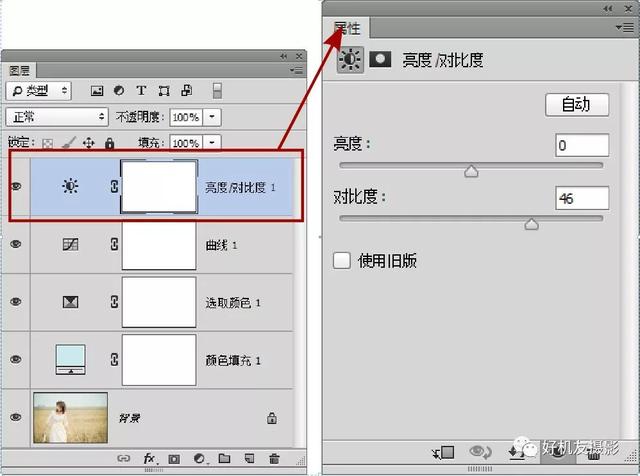Filter layers by type (T) layers

pyautogui.click(x=141, y=91)
